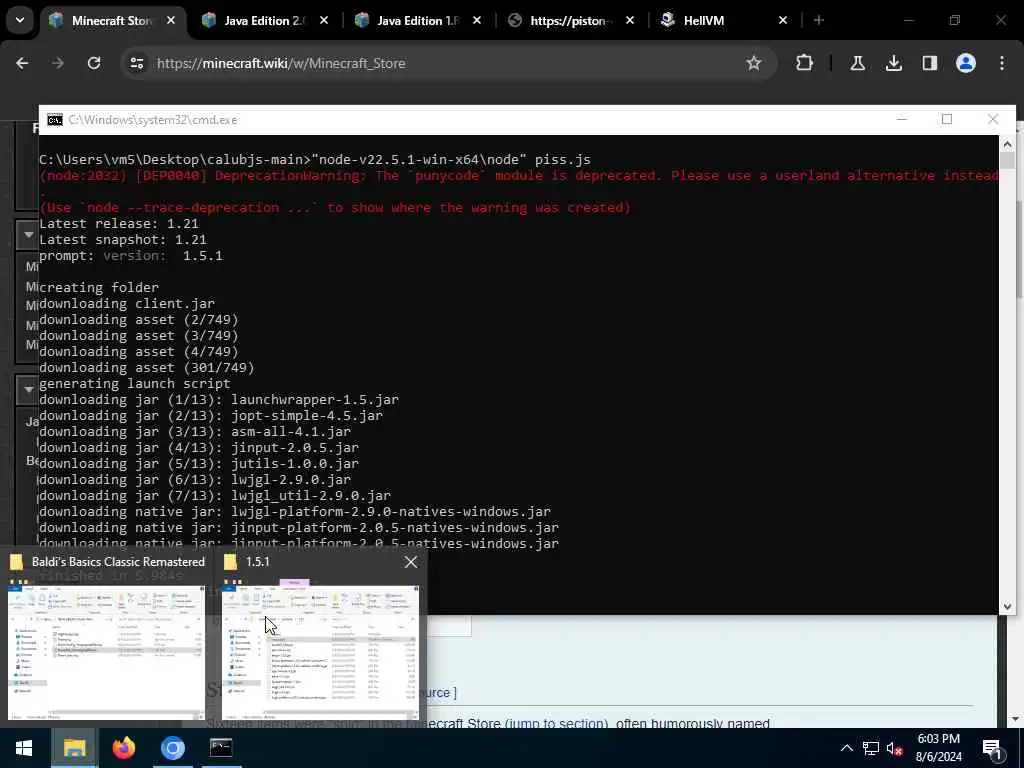
Task: Click the 1.5.1 preview title
Action: pyautogui.click(x=257, y=562)
